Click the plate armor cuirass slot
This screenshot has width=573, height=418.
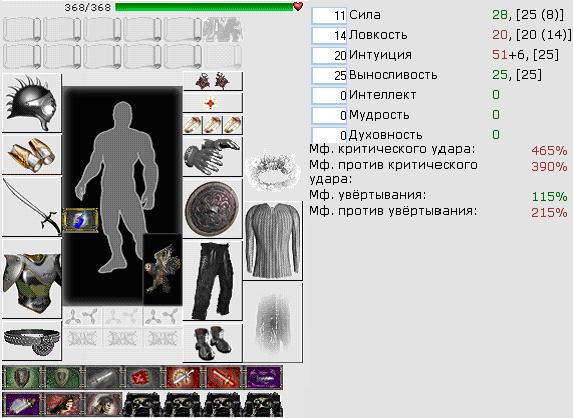[x=32, y=278]
